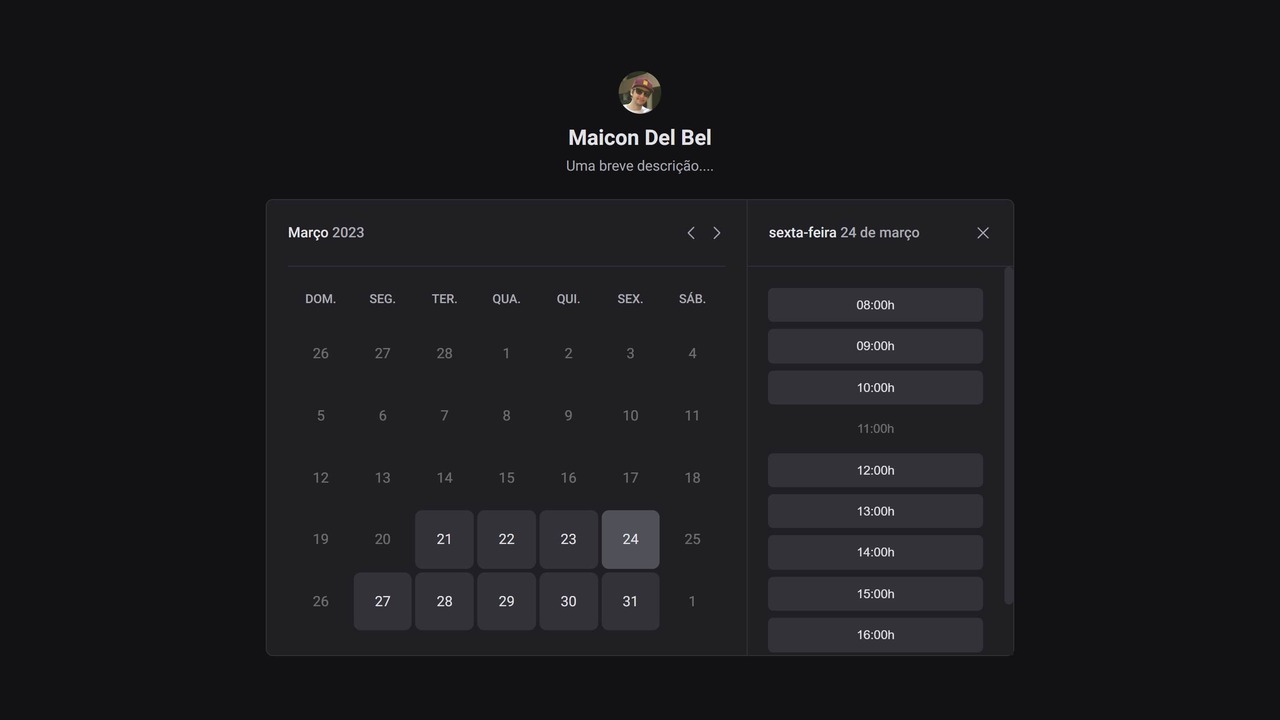
Task: Select Monday the 27th
Action: coord(382,601)
